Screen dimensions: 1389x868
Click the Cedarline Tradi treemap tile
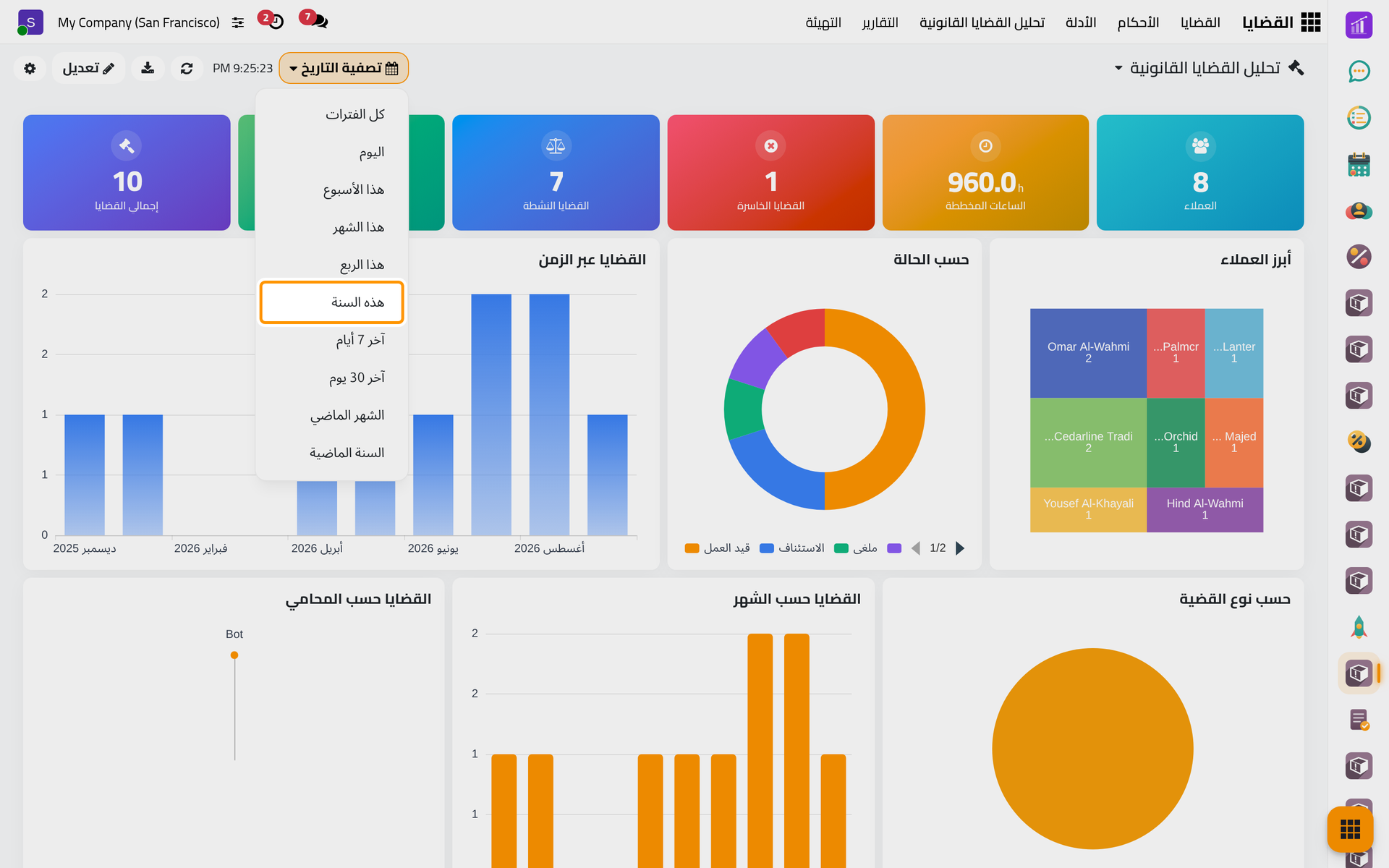tap(1088, 443)
